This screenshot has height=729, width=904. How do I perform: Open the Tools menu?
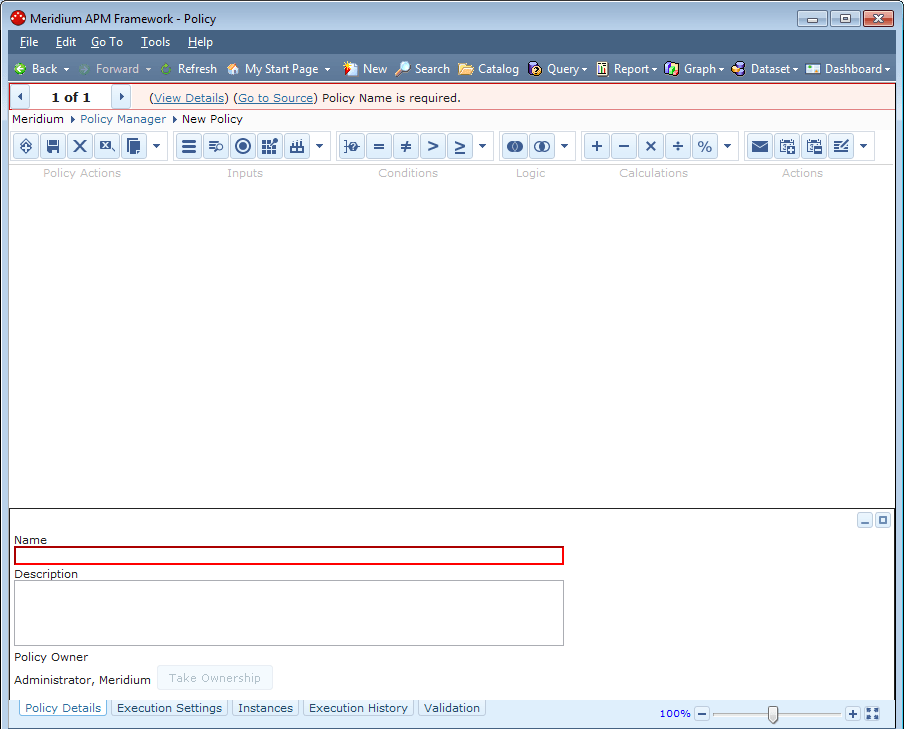[156, 42]
